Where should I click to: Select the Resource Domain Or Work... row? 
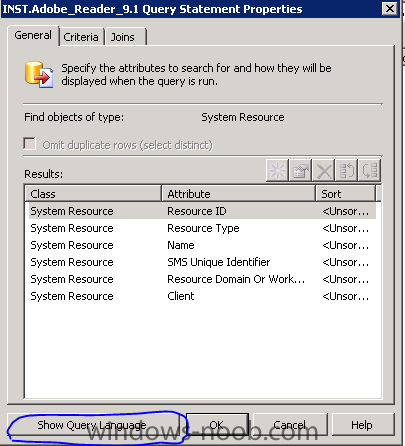point(202,279)
